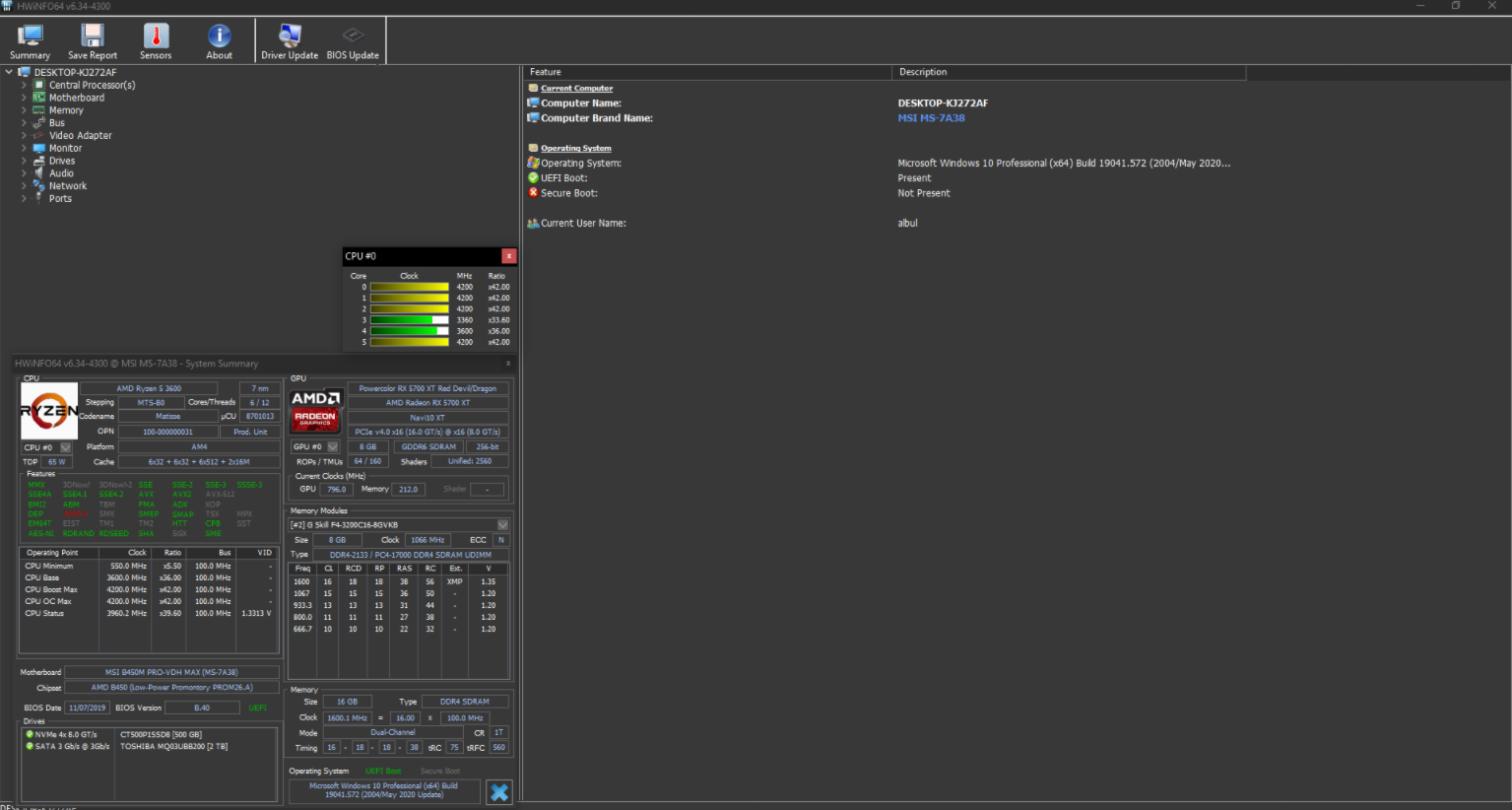Screen dimensions: 1512x810
Task: Select the Network tree item
Action: pyautogui.click(x=68, y=185)
